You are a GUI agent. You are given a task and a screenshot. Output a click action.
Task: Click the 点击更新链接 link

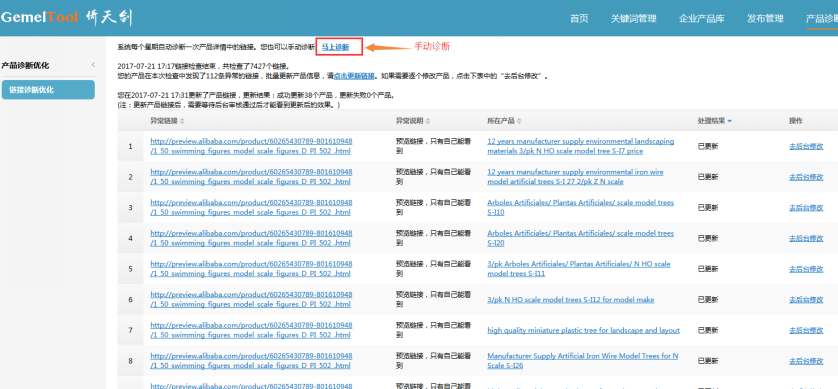(354, 76)
